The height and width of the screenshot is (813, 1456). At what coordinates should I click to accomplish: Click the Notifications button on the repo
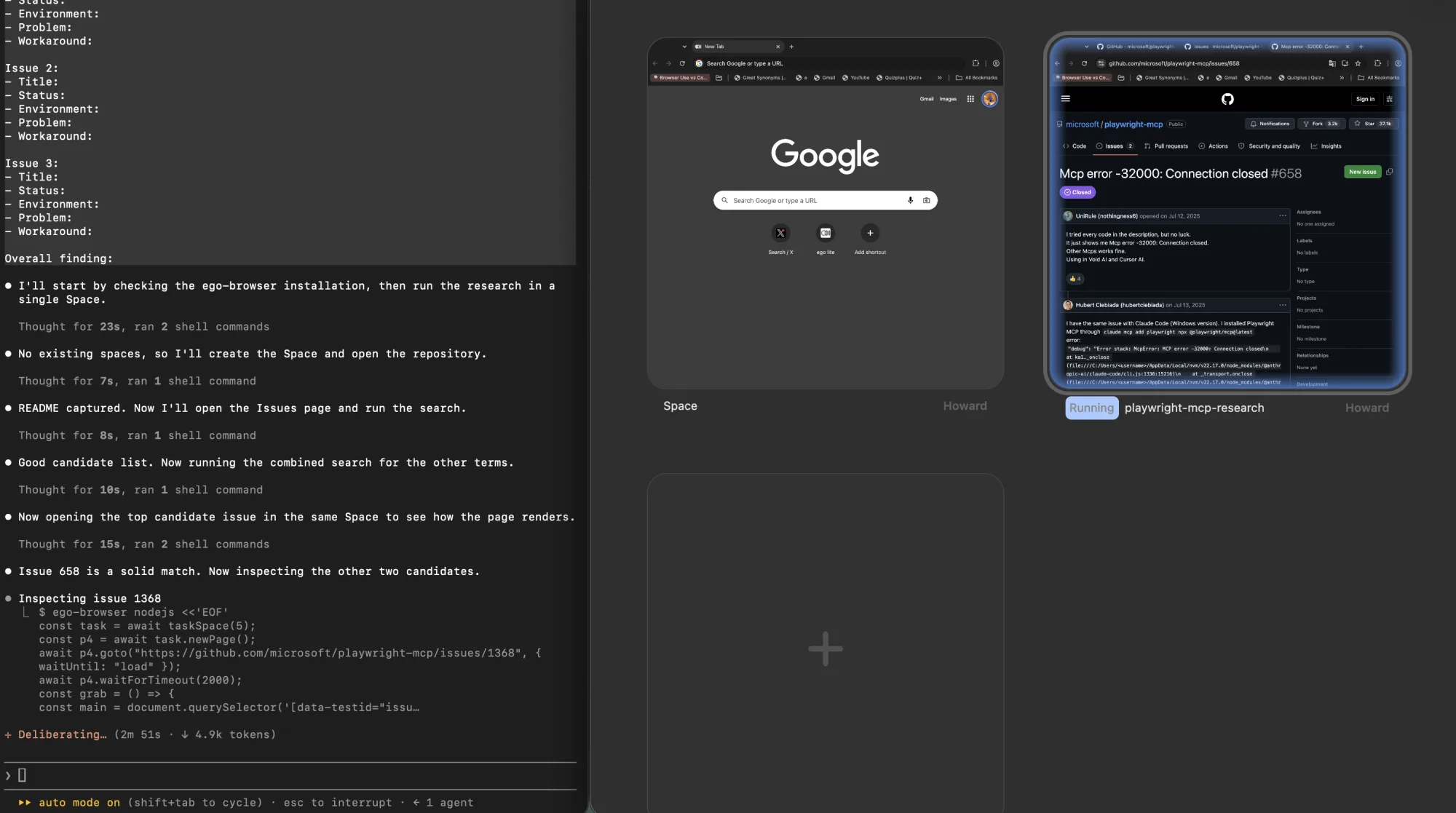tap(1270, 124)
